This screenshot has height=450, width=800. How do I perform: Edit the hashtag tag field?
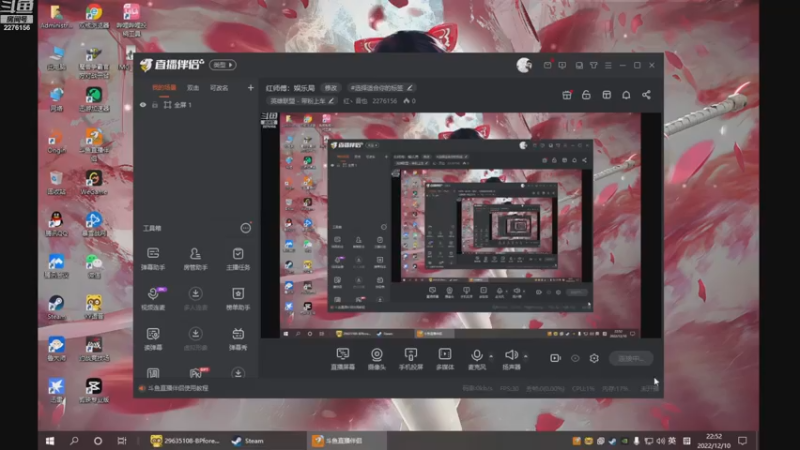(x=382, y=88)
